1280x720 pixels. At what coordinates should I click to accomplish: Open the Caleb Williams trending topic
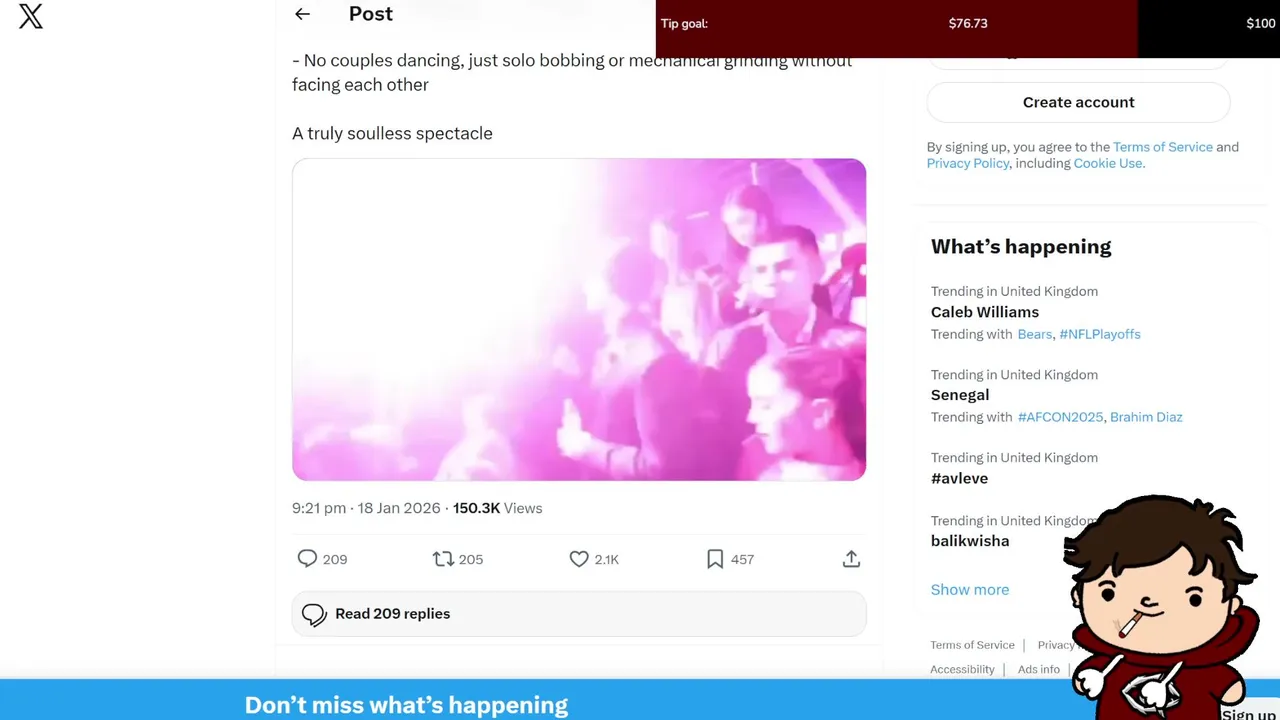[x=984, y=312]
